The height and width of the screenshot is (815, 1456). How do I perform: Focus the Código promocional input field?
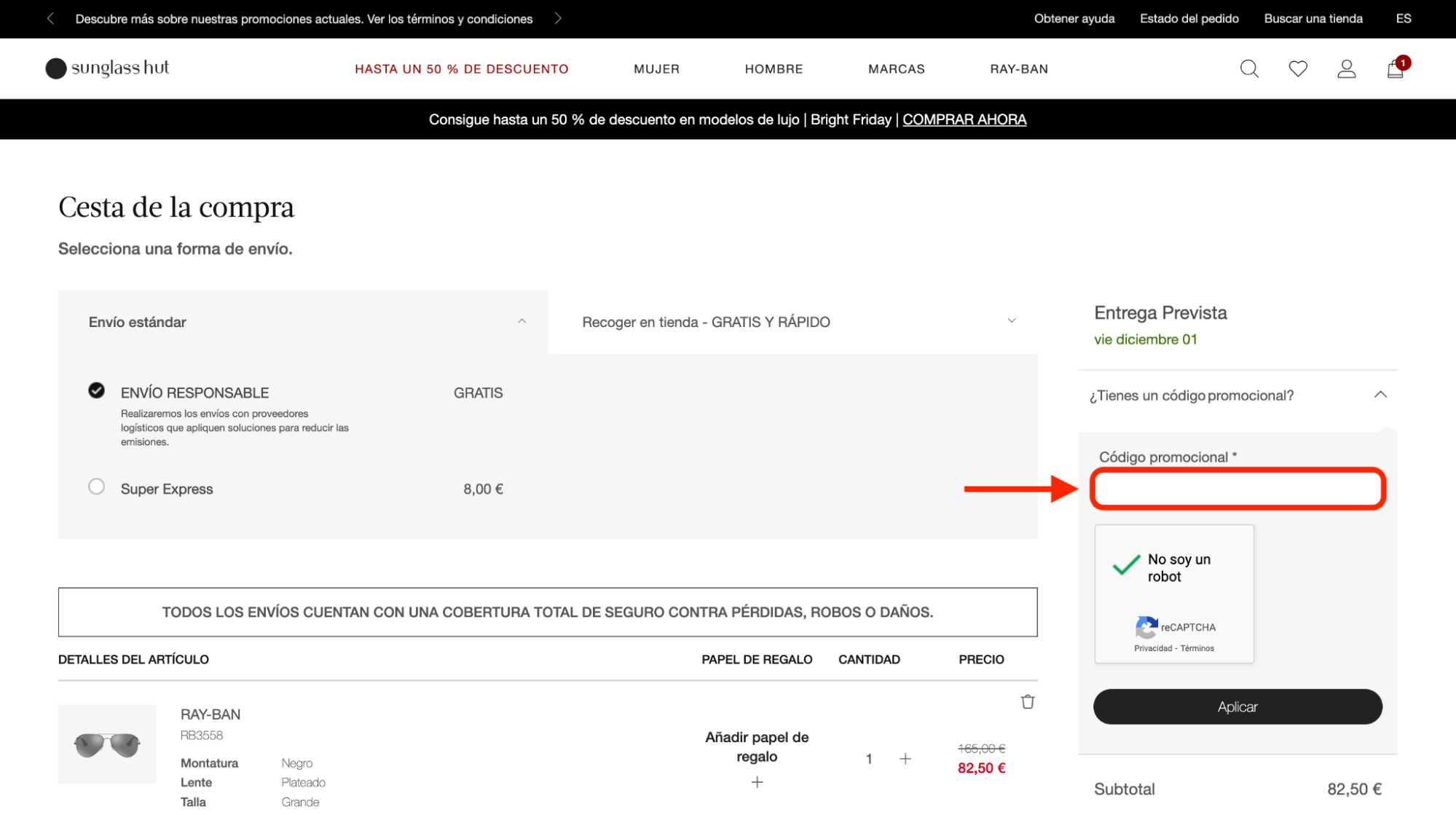coord(1237,489)
